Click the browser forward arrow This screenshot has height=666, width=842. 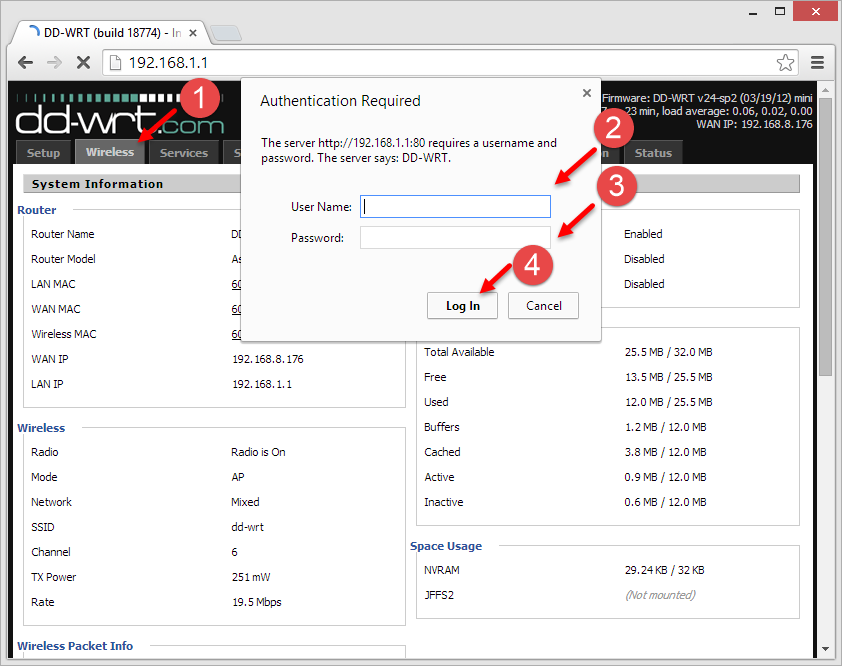[54, 63]
